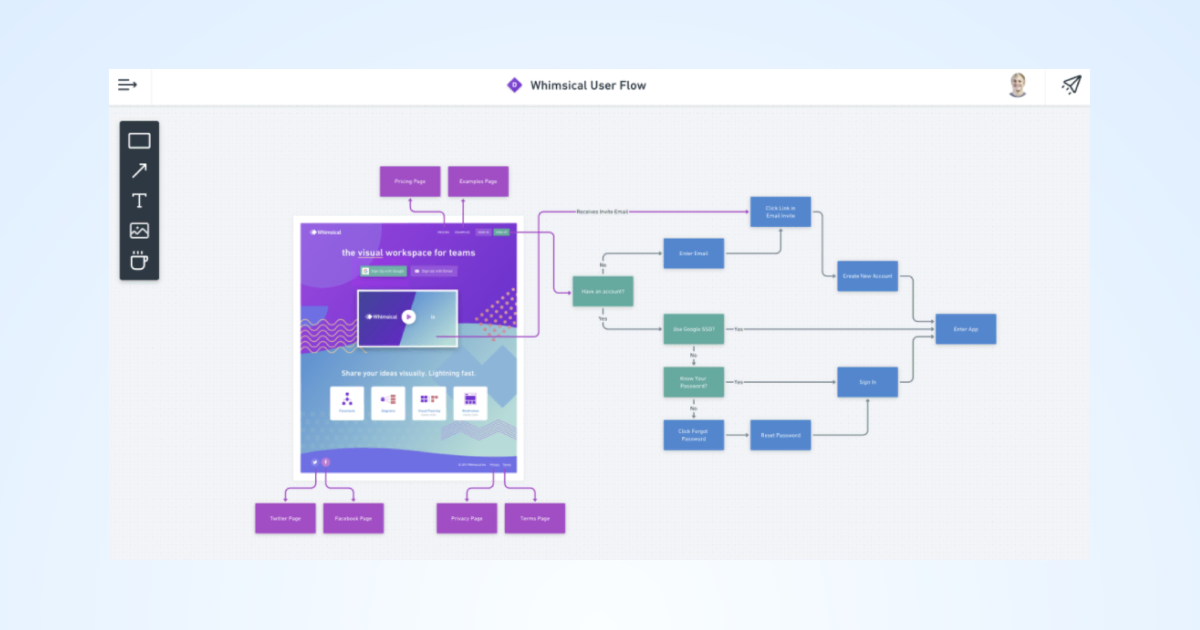
Task: Click the Wireframes card in mockup
Action: pyautogui.click(x=470, y=403)
